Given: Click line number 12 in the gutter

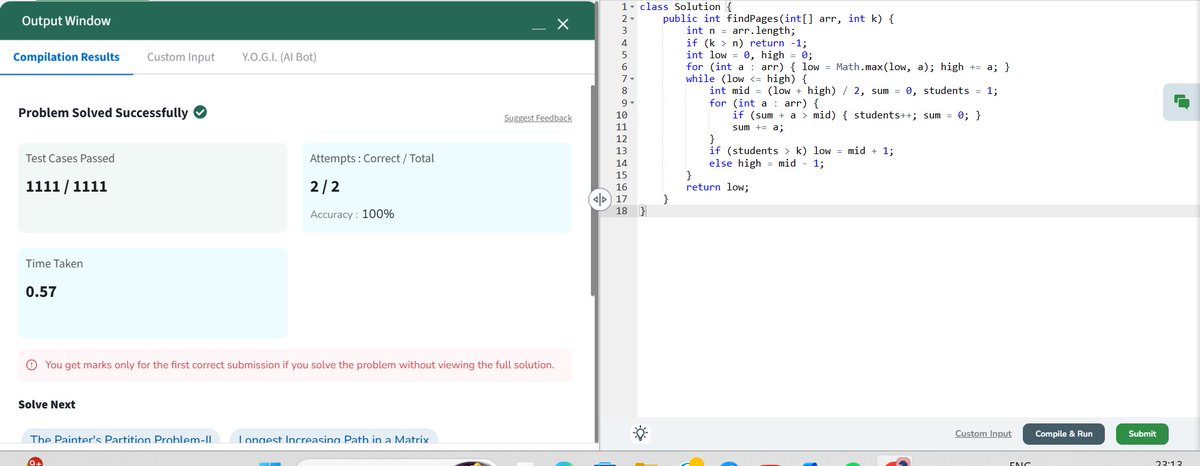Looking at the screenshot, I should [x=621, y=138].
